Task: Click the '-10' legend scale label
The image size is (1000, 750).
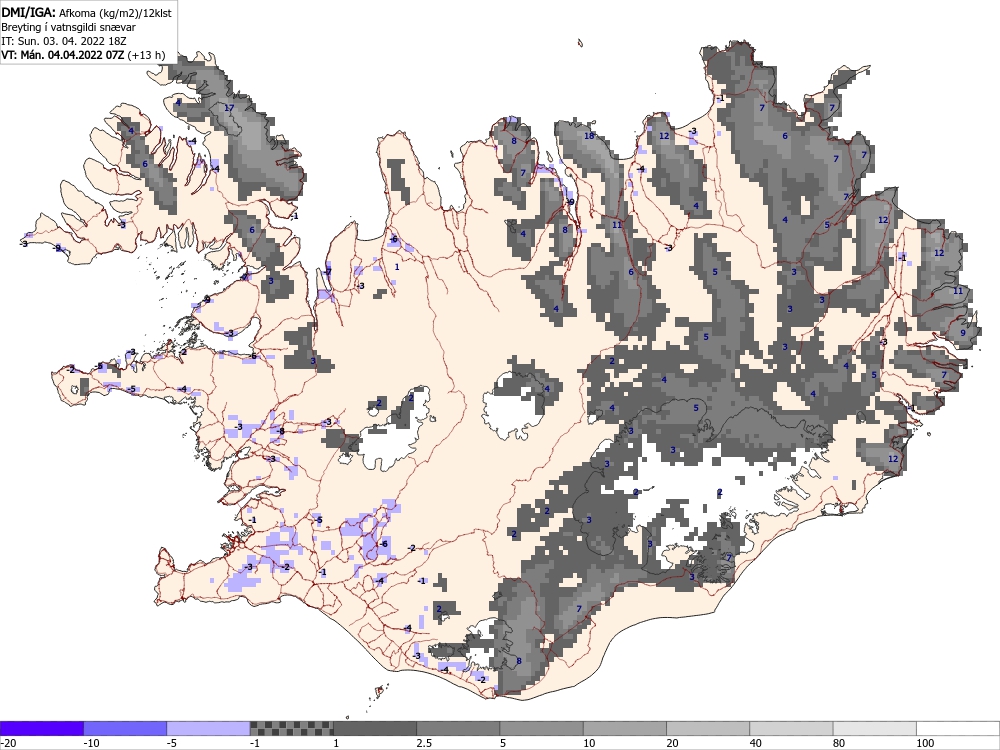Action: pyautogui.click(x=91, y=743)
